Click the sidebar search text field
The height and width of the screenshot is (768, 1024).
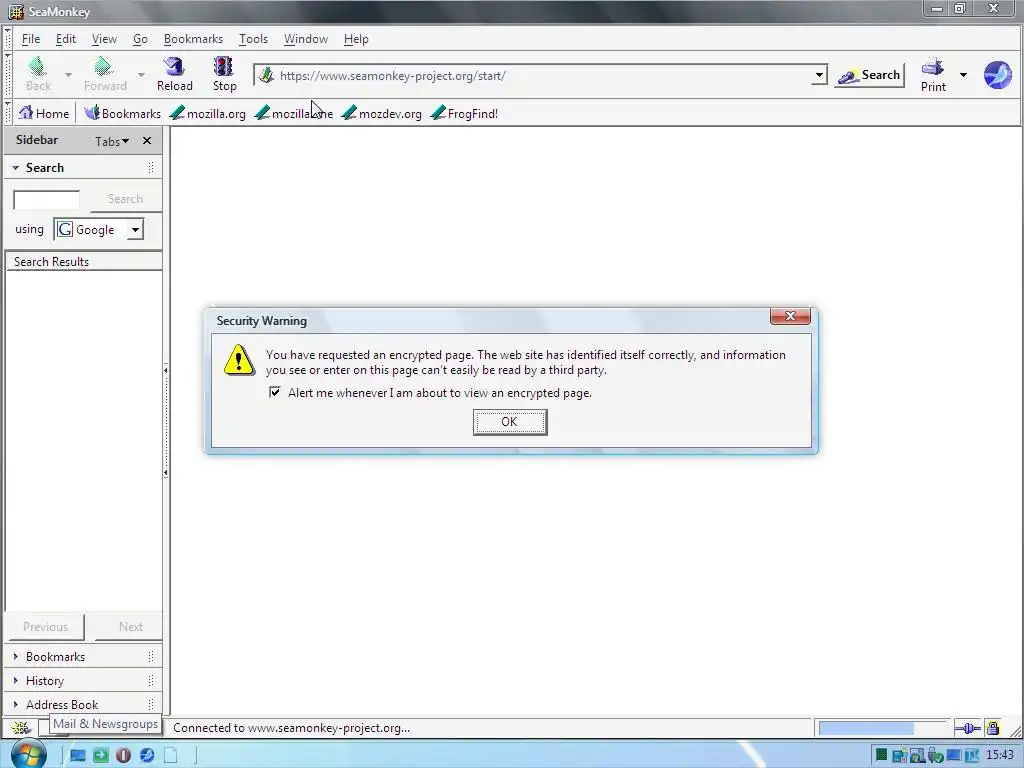pyautogui.click(x=46, y=199)
